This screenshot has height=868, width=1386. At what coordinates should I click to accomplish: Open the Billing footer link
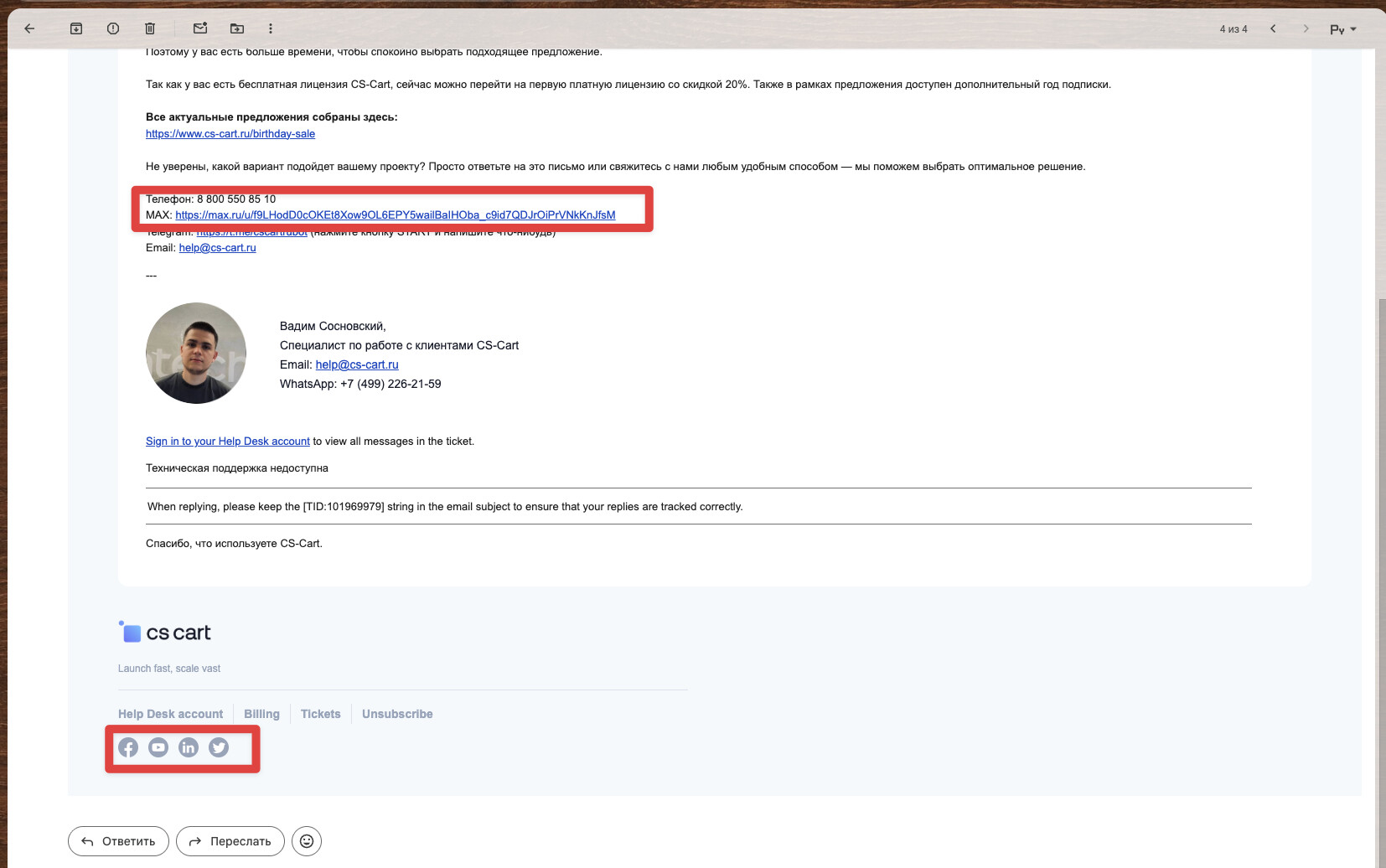click(x=261, y=714)
